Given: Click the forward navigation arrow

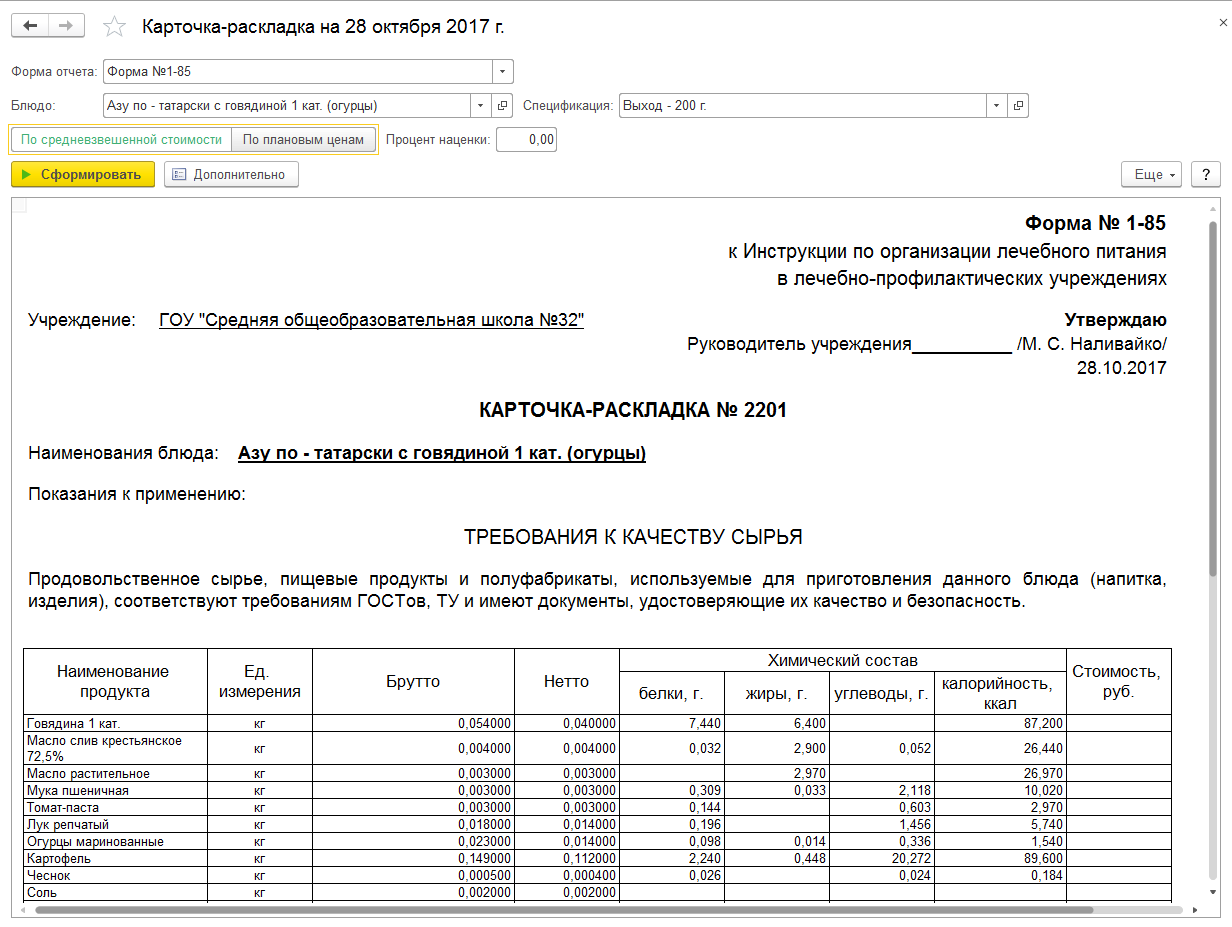Looking at the screenshot, I should coord(66,26).
